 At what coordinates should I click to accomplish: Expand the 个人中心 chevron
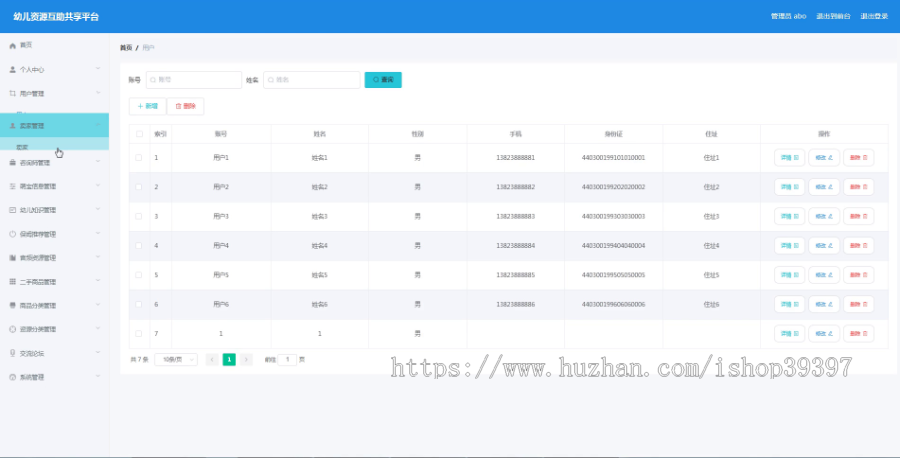pos(98,69)
